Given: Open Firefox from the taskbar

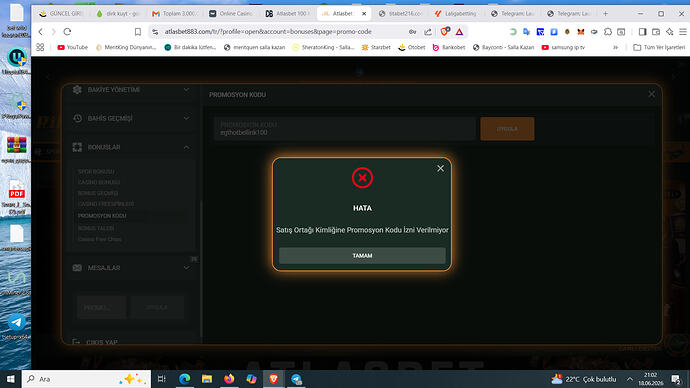Looking at the screenshot, I should pyautogui.click(x=229, y=379).
